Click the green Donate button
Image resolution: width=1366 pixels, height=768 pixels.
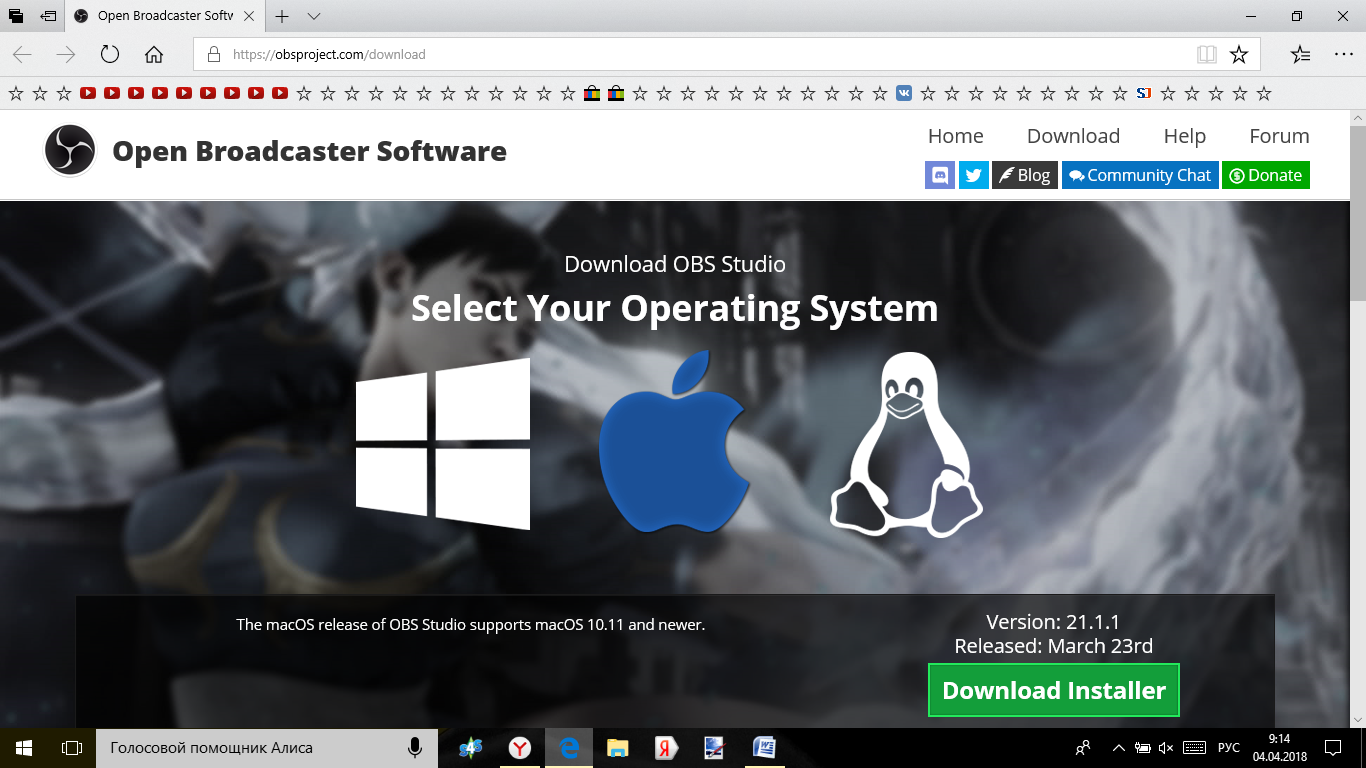1265,175
